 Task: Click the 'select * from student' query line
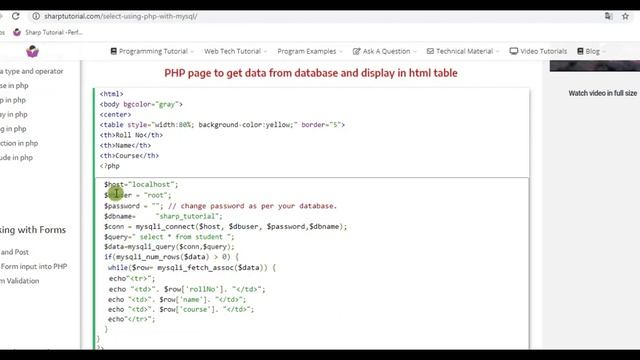point(169,237)
